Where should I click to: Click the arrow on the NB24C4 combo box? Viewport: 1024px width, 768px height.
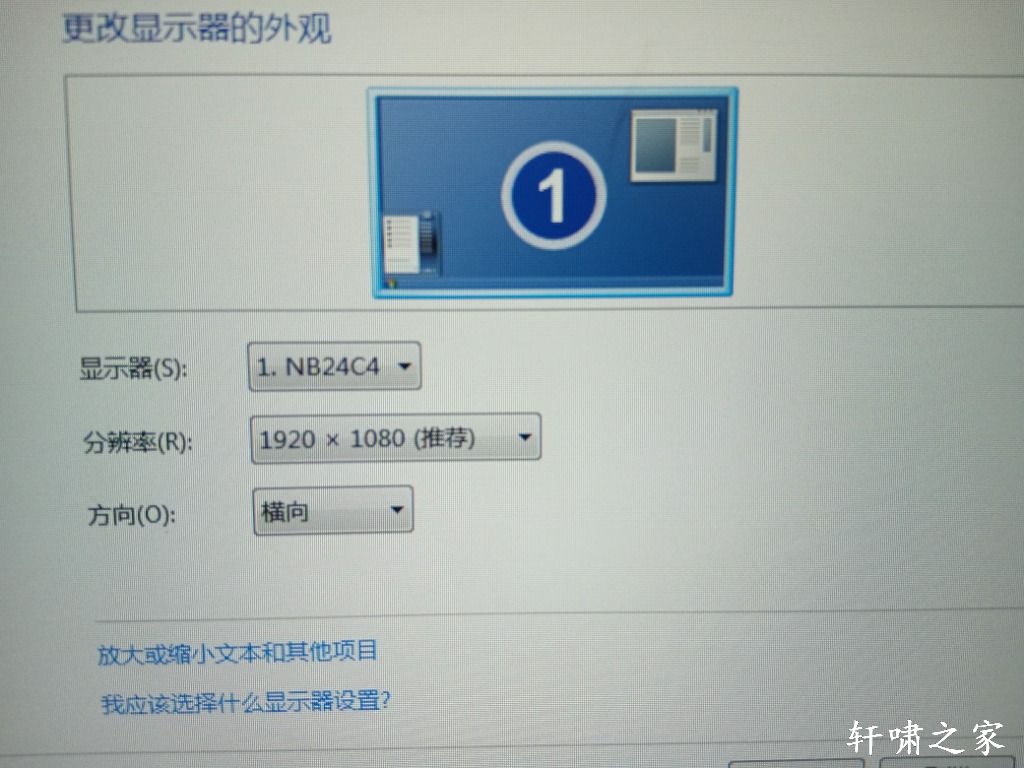[404, 366]
